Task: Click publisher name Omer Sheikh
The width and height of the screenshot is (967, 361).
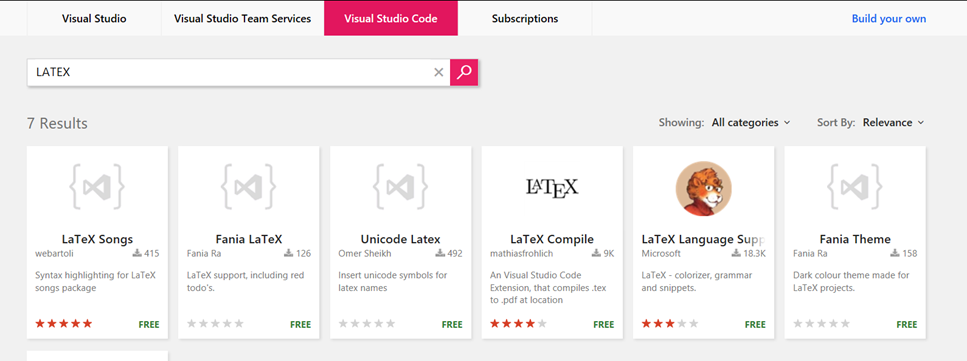Action: click(x=365, y=254)
